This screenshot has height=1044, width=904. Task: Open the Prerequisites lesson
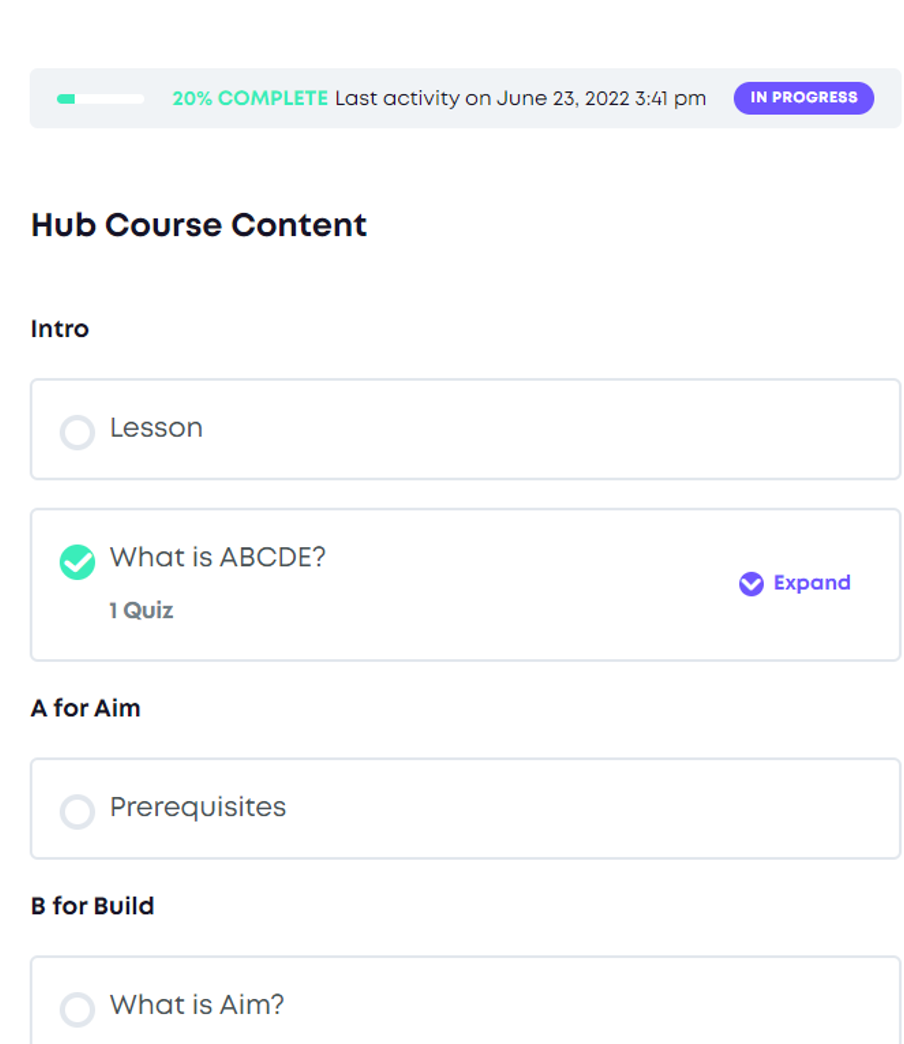[198, 807]
